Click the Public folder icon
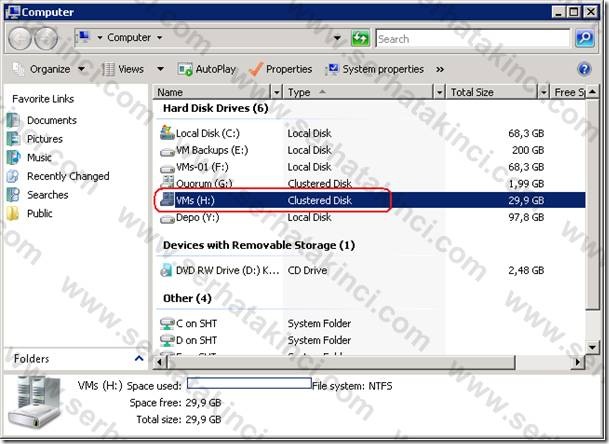The image size is (609, 444). pos(13,213)
